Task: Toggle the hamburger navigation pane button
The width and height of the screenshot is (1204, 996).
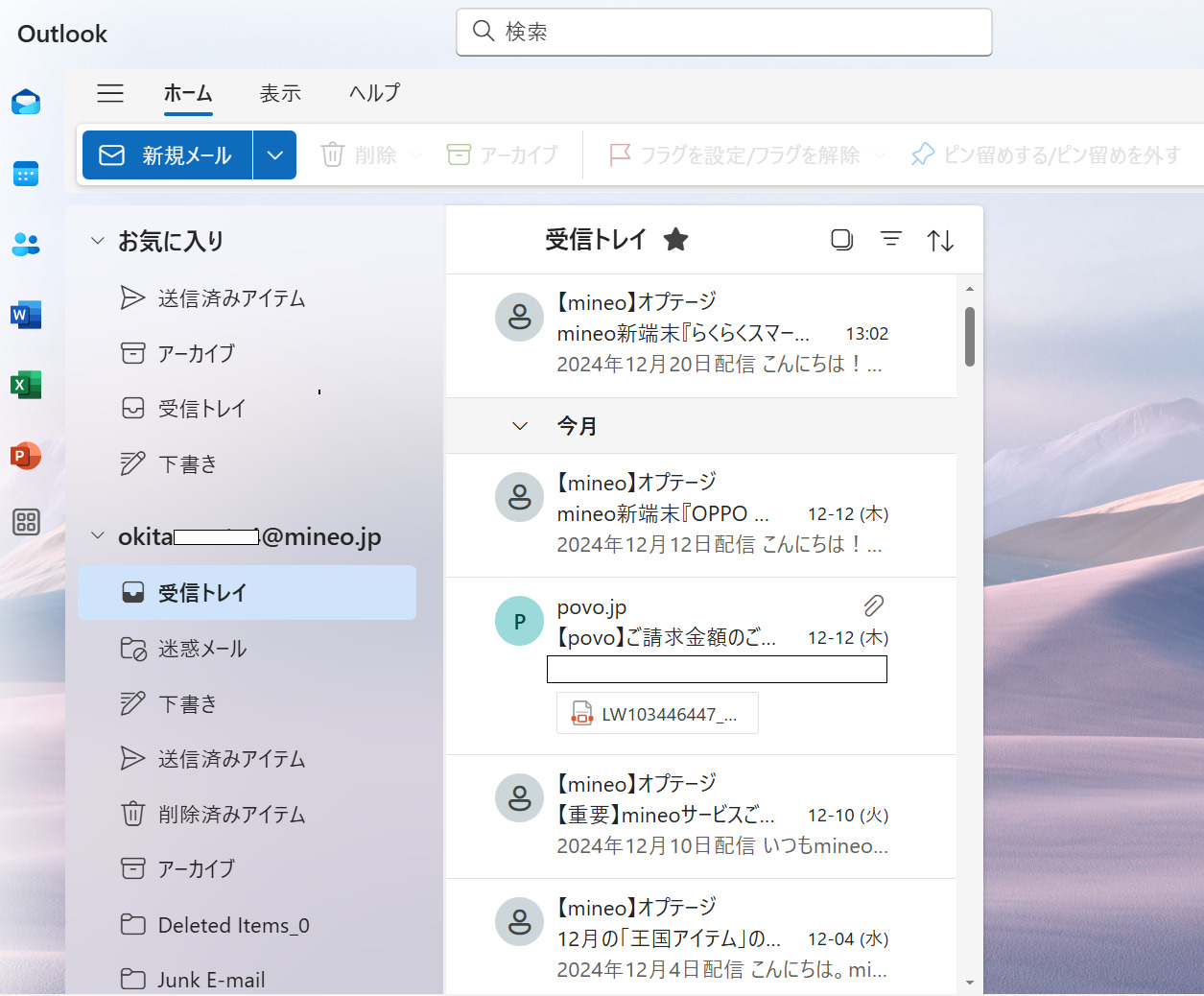Action: [110, 93]
